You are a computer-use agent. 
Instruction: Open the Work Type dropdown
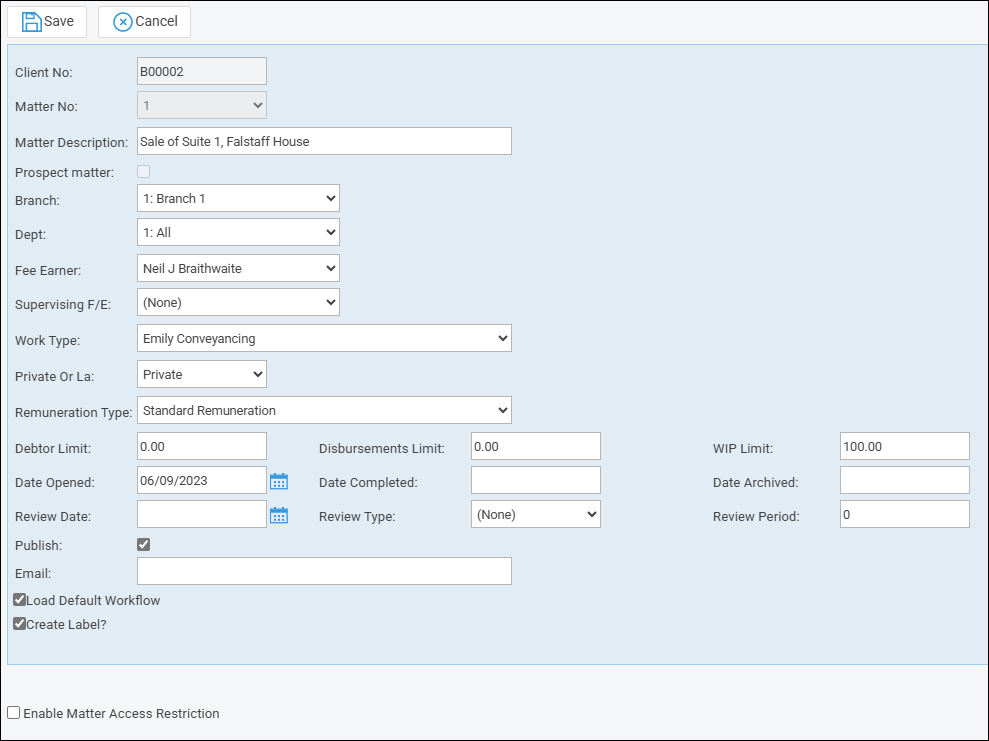click(x=324, y=338)
